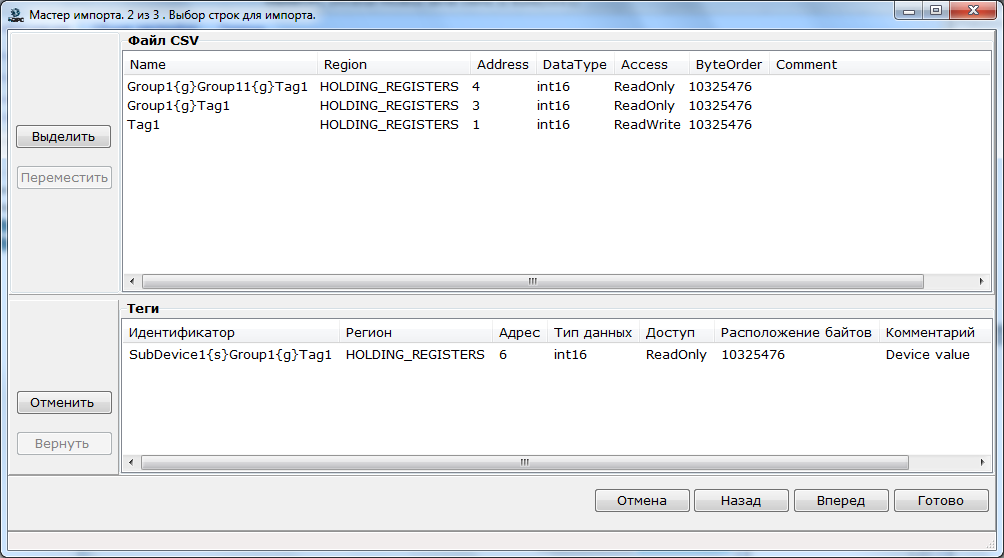Click CSV table left scroll arrow

pyautogui.click(x=132, y=281)
